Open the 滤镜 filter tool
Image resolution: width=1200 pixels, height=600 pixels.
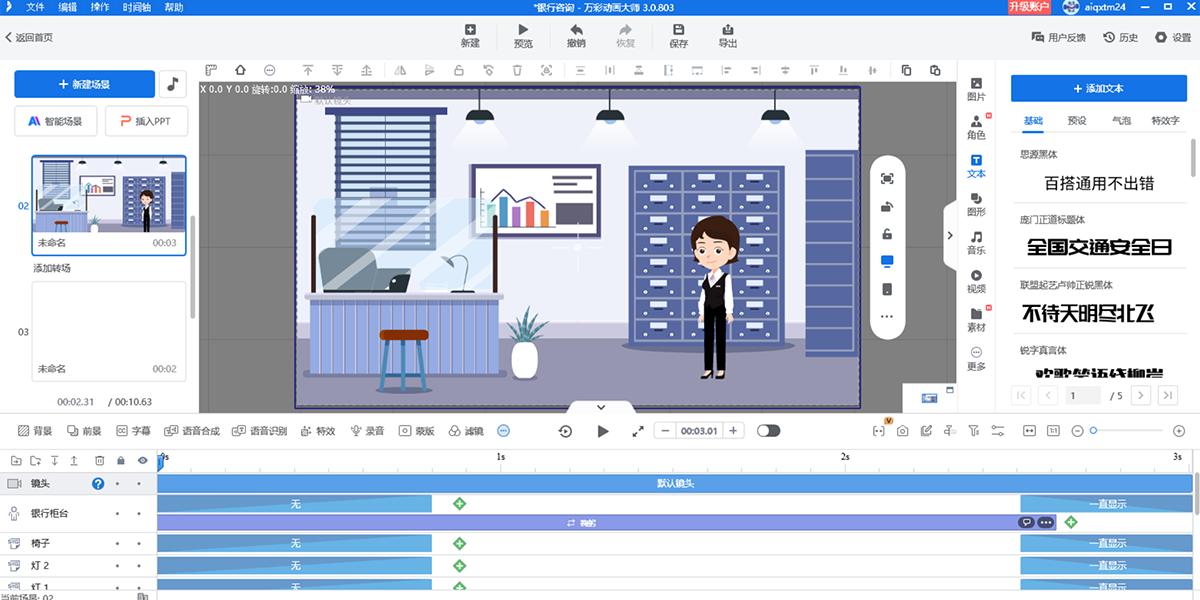465,431
